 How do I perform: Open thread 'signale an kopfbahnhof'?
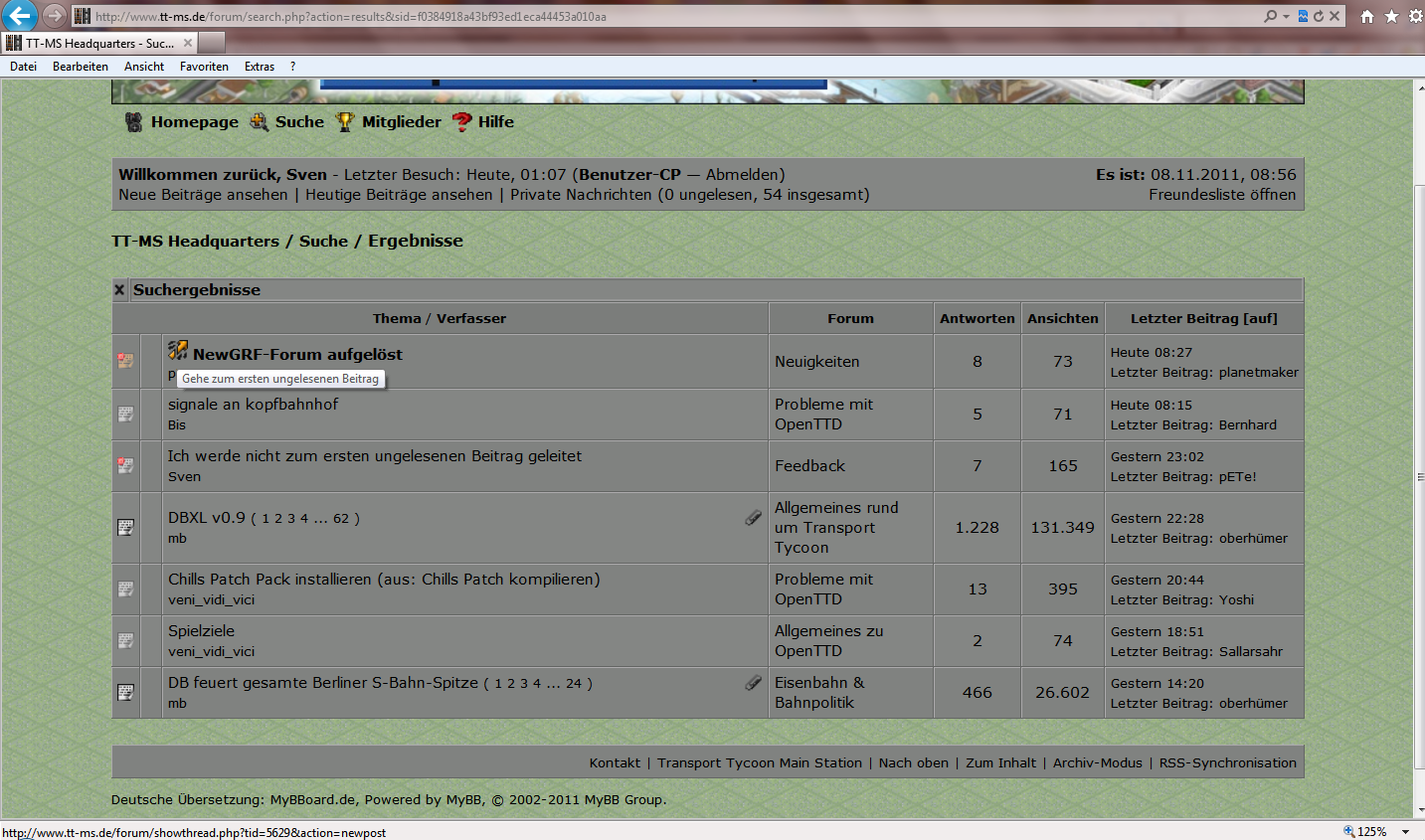[253, 405]
